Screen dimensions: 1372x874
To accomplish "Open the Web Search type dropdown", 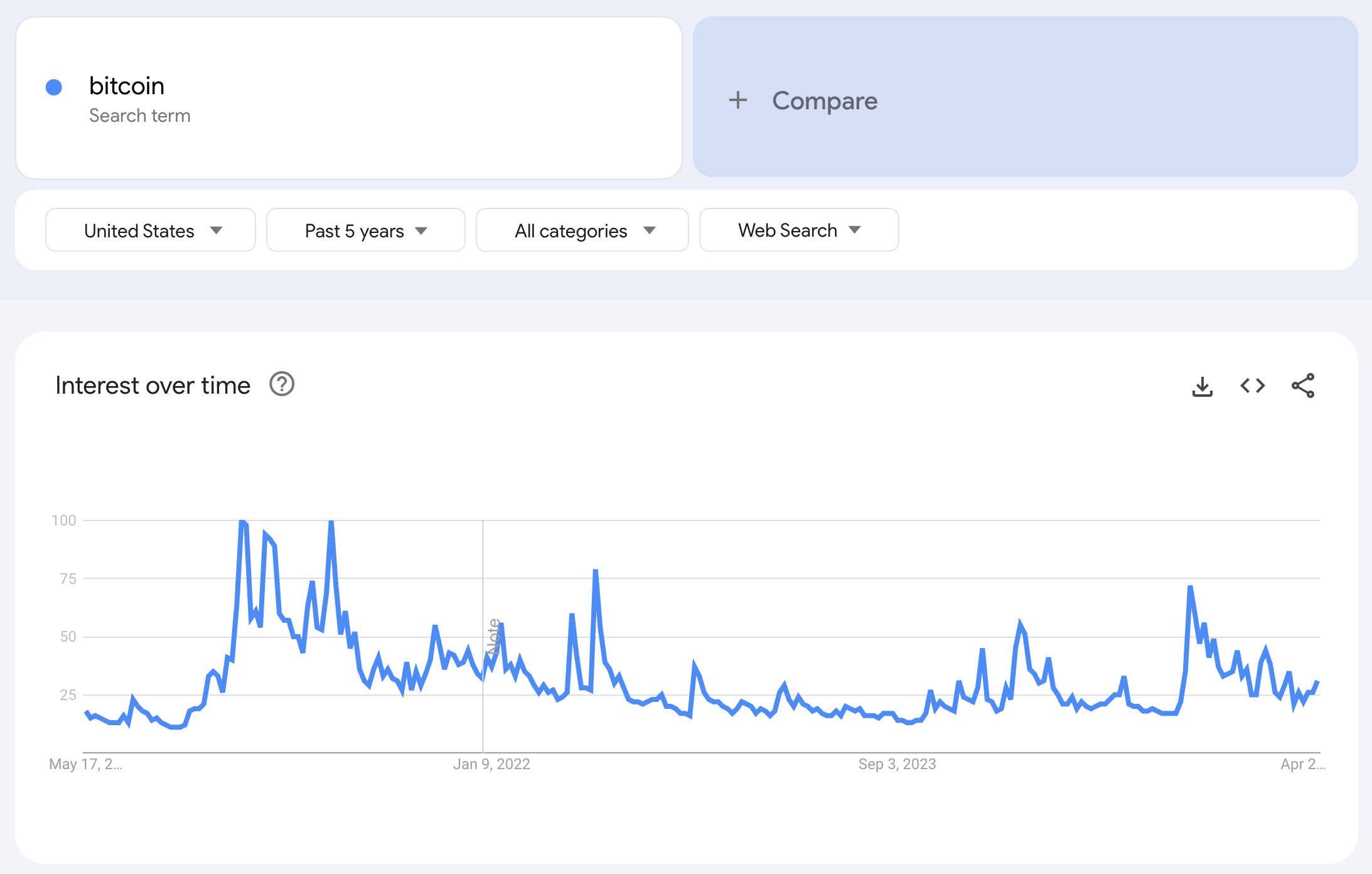I will click(799, 230).
